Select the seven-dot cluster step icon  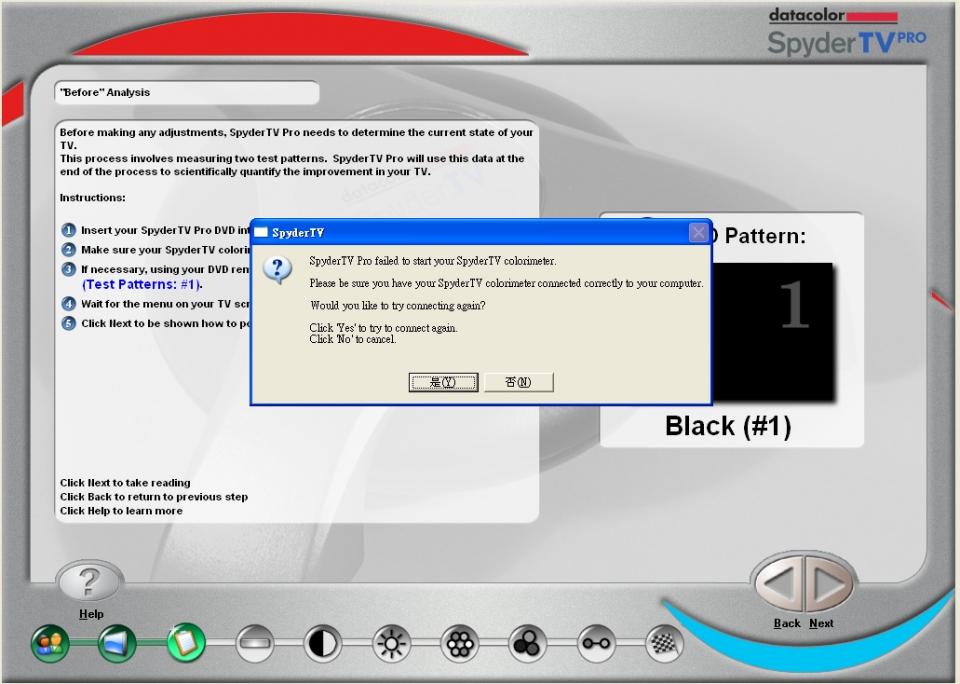(459, 645)
